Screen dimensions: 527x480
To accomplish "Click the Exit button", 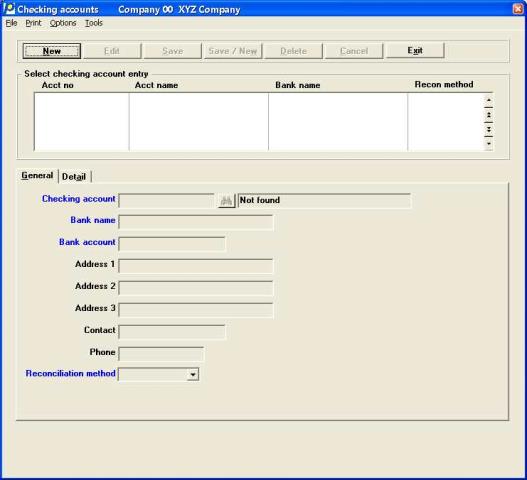I will (x=415, y=51).
